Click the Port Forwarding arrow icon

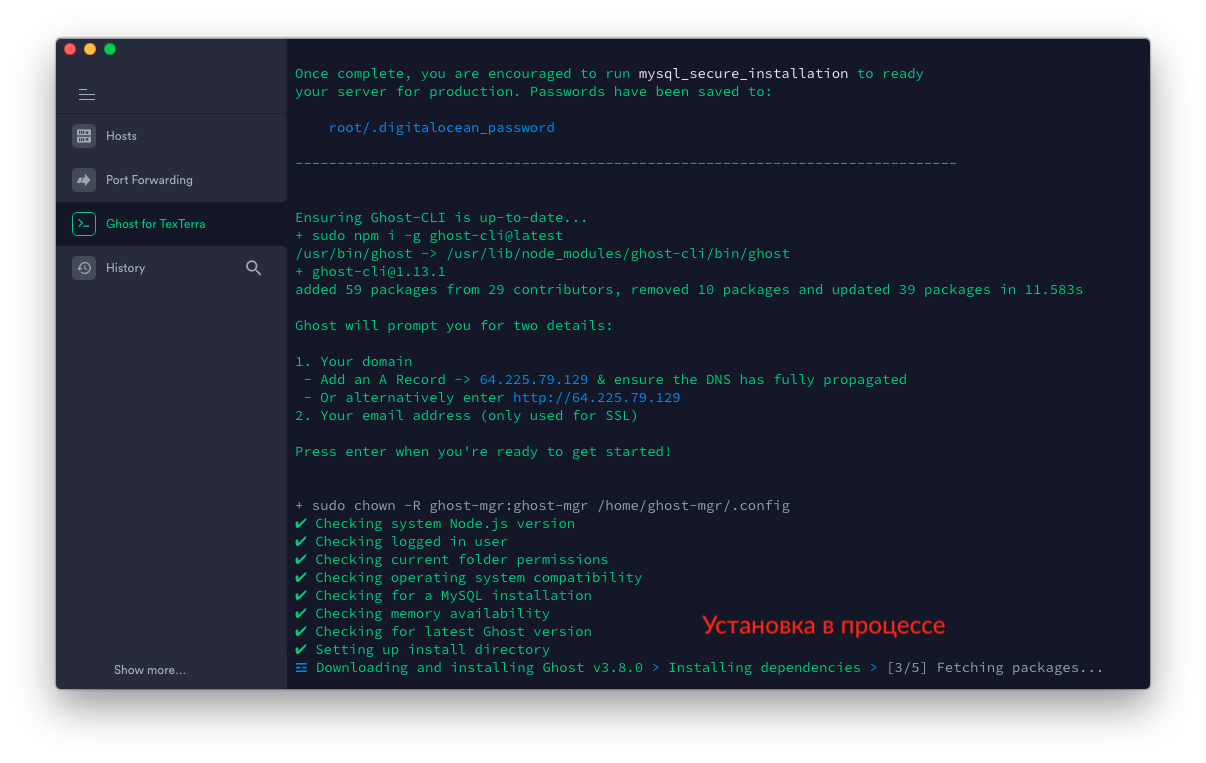[x=84, y=180]
